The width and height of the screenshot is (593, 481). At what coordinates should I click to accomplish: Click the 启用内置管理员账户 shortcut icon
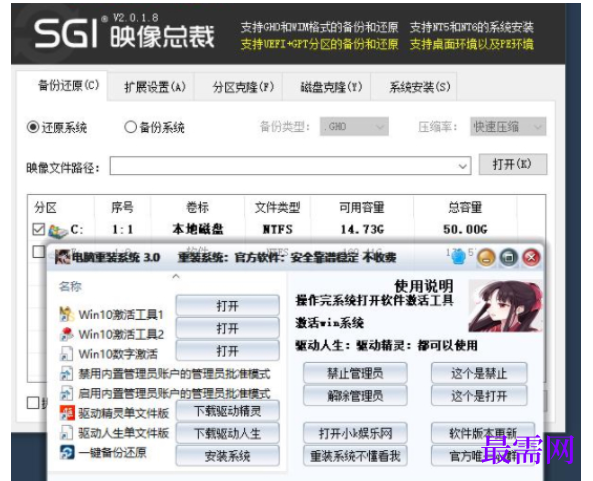[x=67, y=393]
